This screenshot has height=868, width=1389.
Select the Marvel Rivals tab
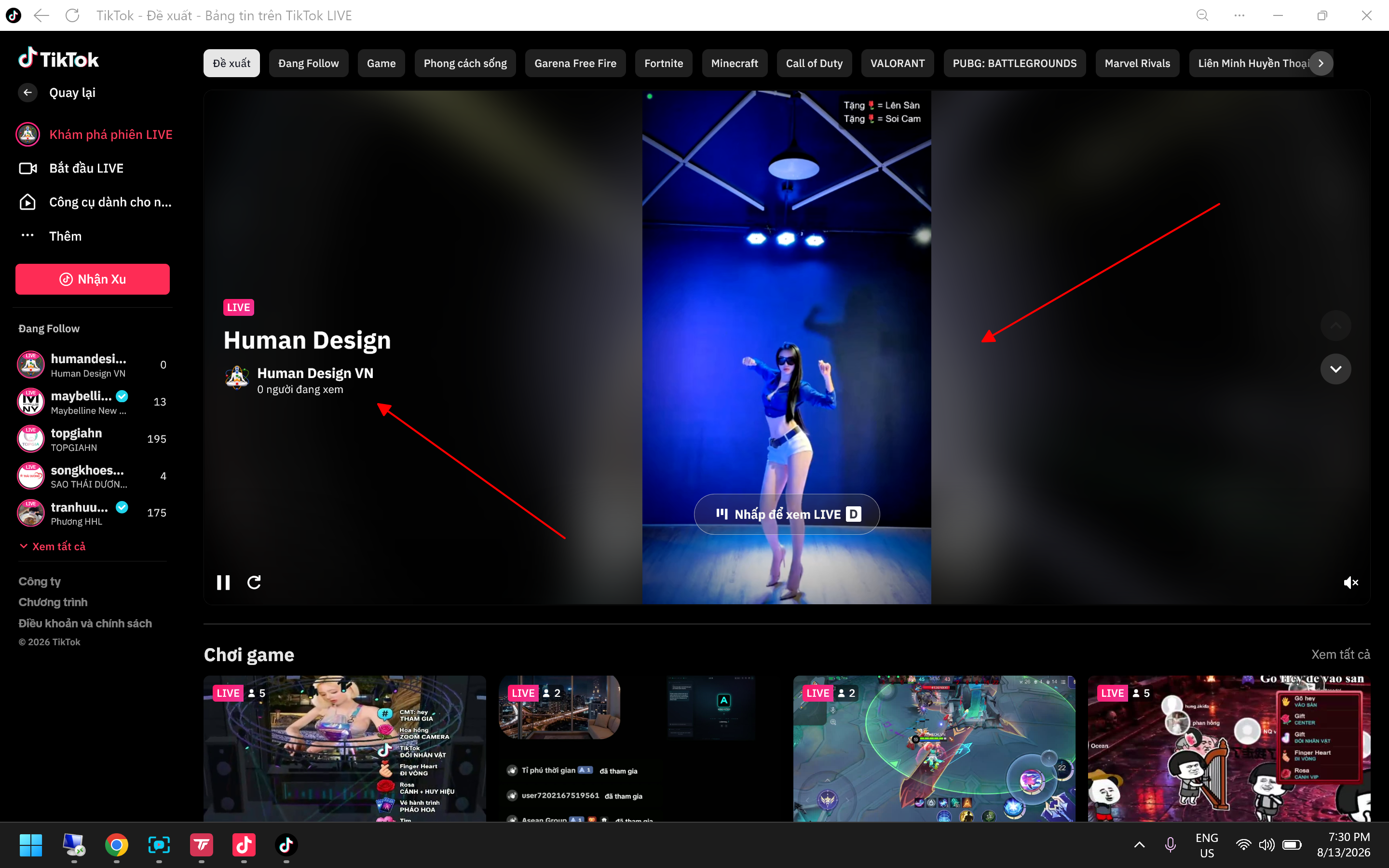click(1137, 63)
